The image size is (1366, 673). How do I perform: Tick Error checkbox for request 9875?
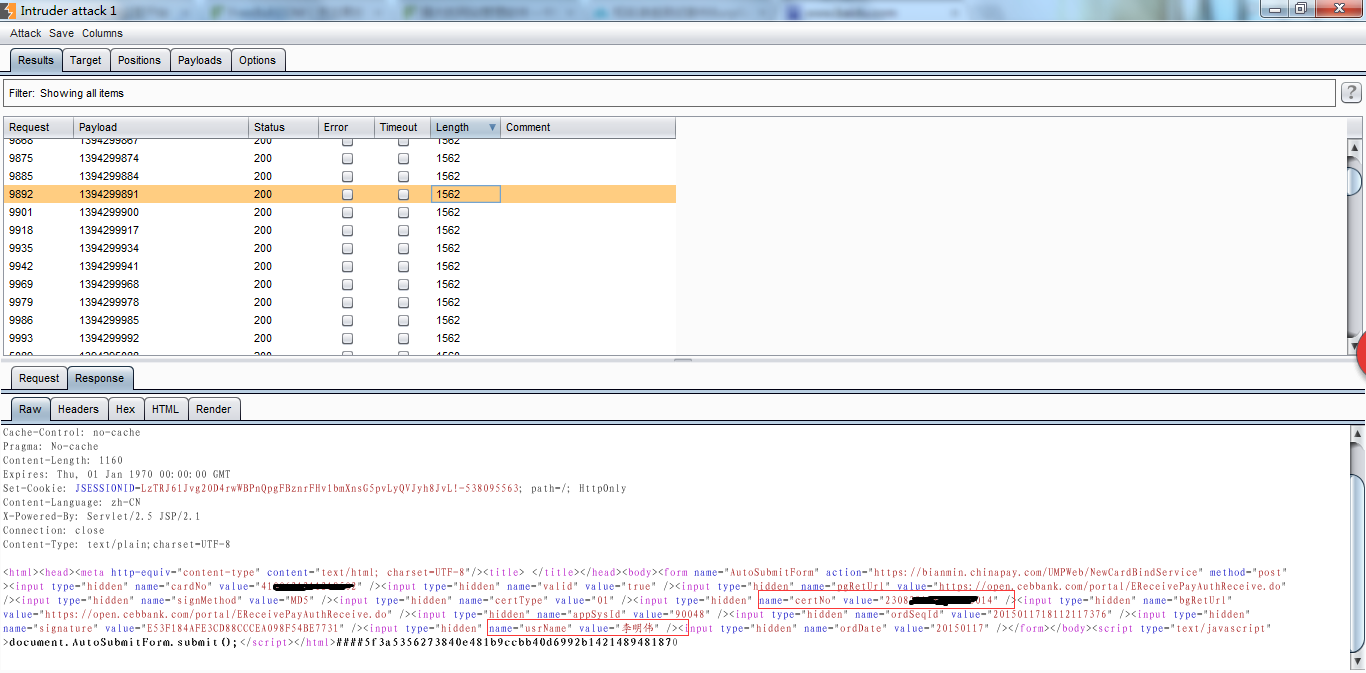347,158
